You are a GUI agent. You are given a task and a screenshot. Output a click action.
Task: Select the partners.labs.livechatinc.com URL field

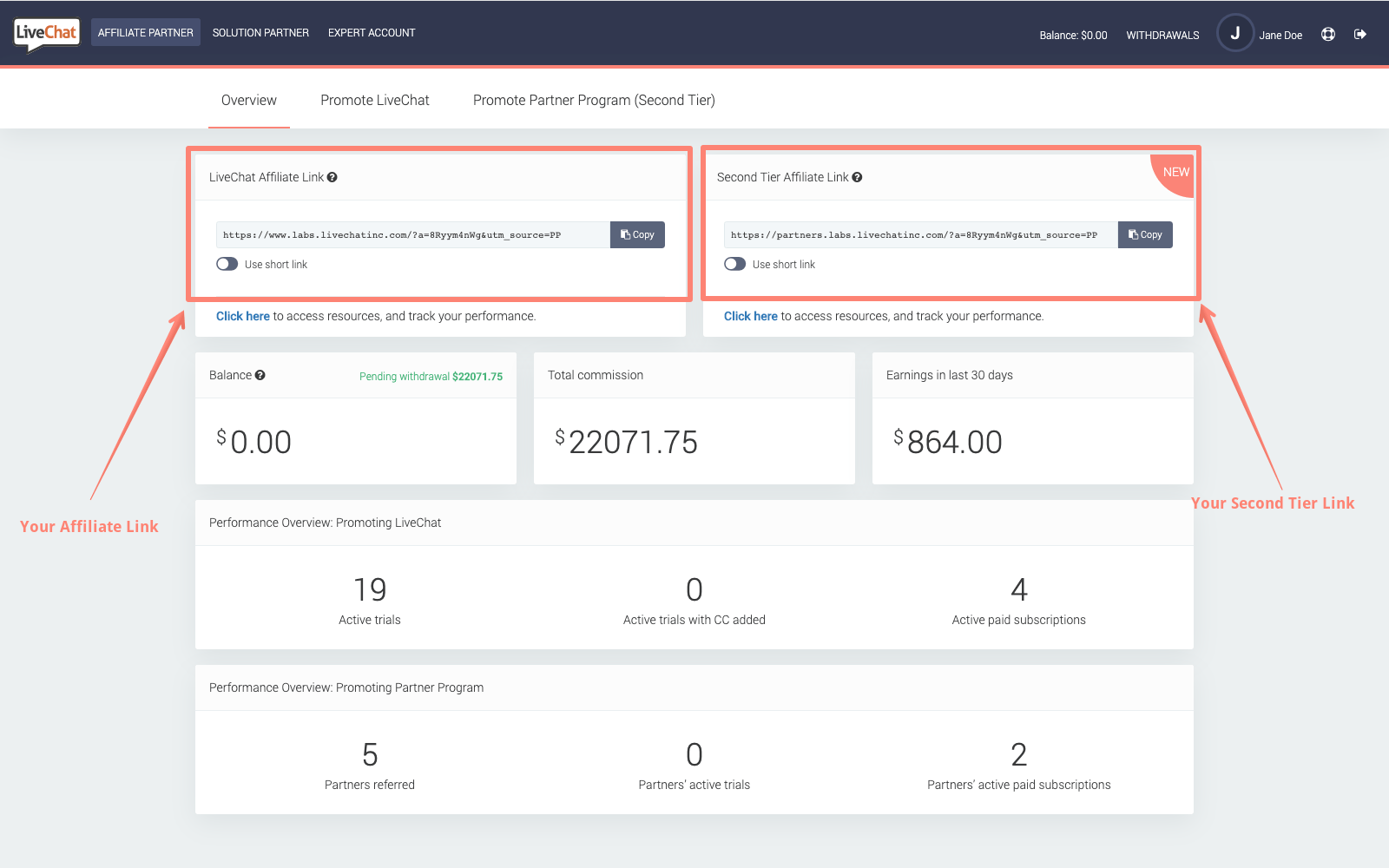(x=921, y=235)
